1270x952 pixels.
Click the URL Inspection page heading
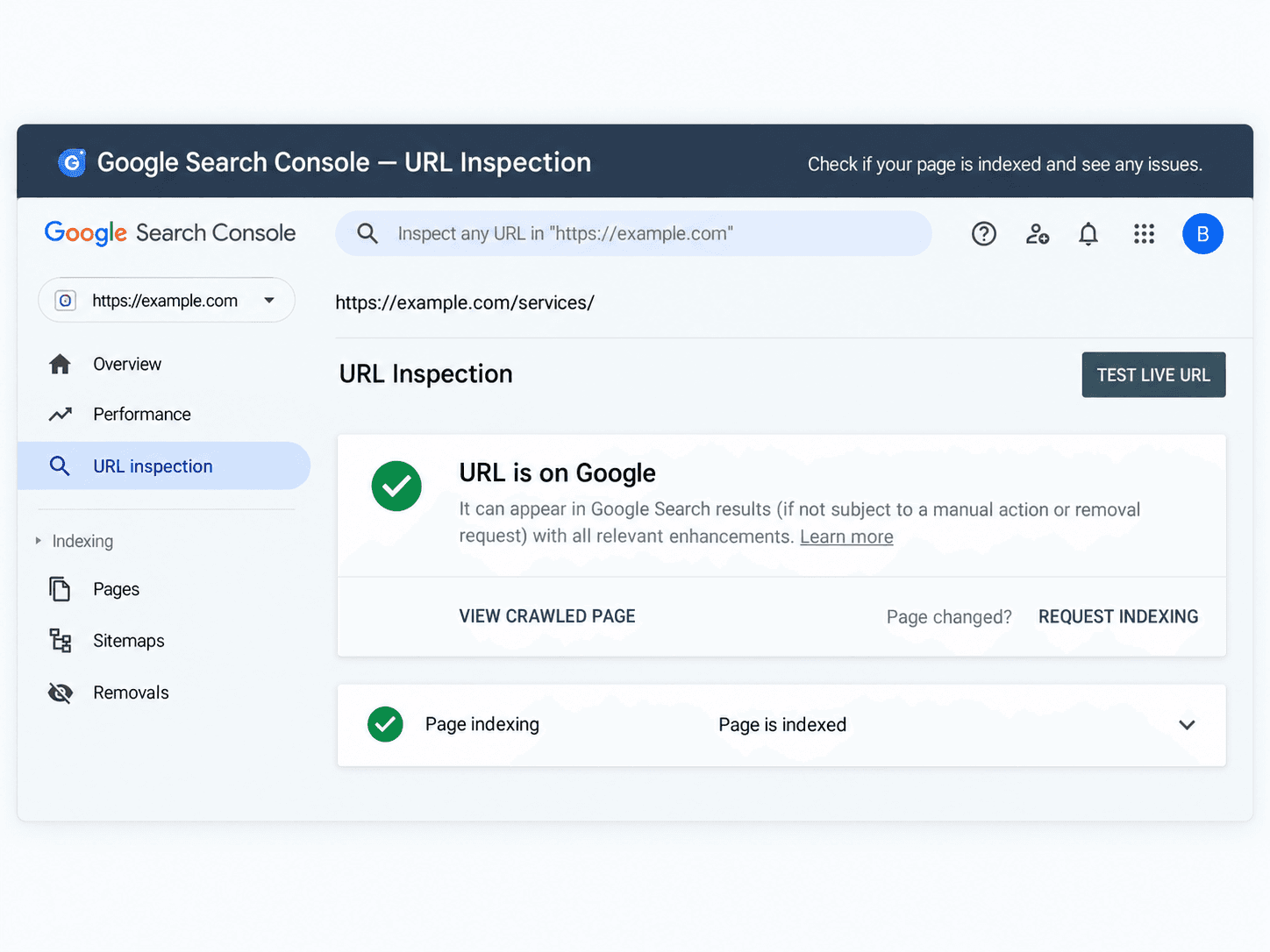[425, 373]
